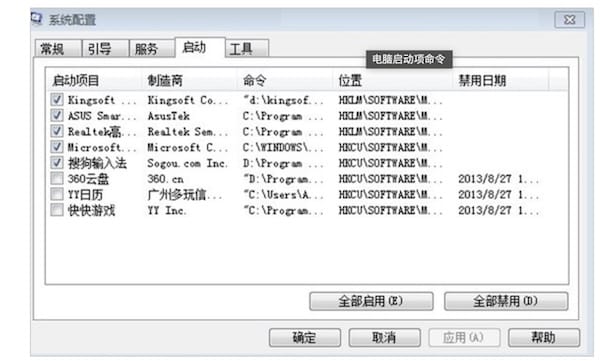Viewport: 600px width, 361px height.
Task: Select the Microsoft C... manufacturer cell
Action: coord(188,147)
